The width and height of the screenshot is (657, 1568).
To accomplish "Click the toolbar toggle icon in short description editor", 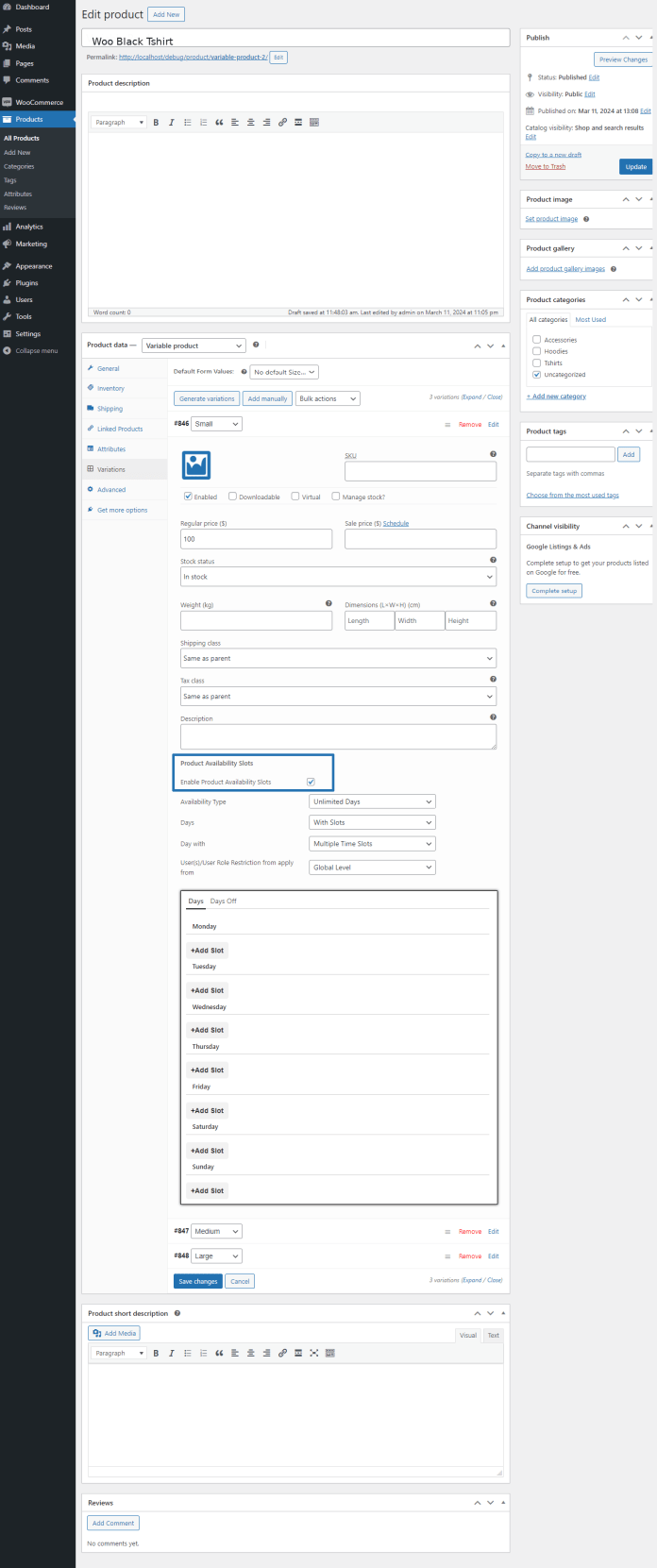I will click(x=329, y=1353).
